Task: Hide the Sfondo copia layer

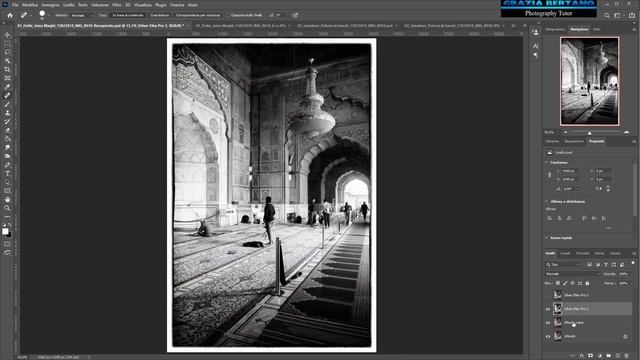Action: coord(548,323)
